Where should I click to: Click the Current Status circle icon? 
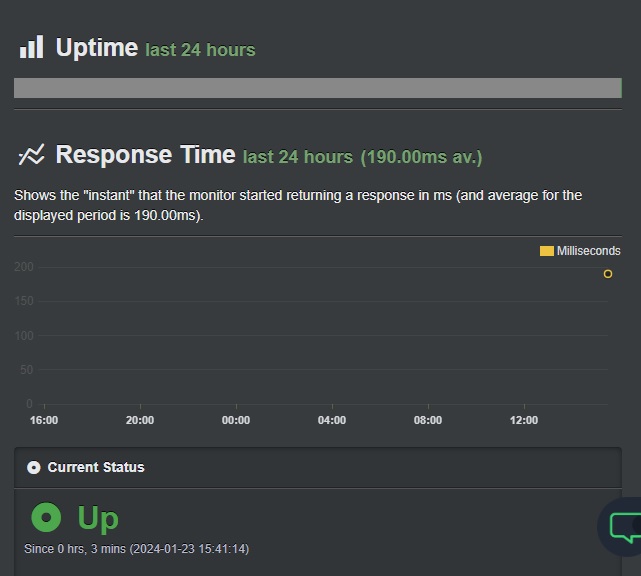click(x=34, y=467)
